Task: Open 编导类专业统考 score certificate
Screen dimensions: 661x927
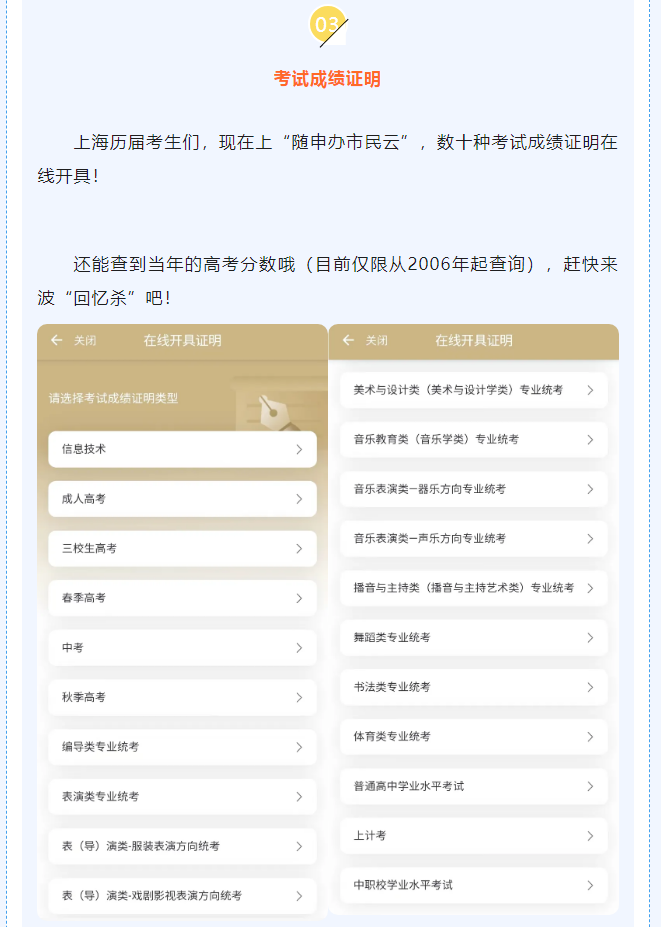Action: point(182,747)
